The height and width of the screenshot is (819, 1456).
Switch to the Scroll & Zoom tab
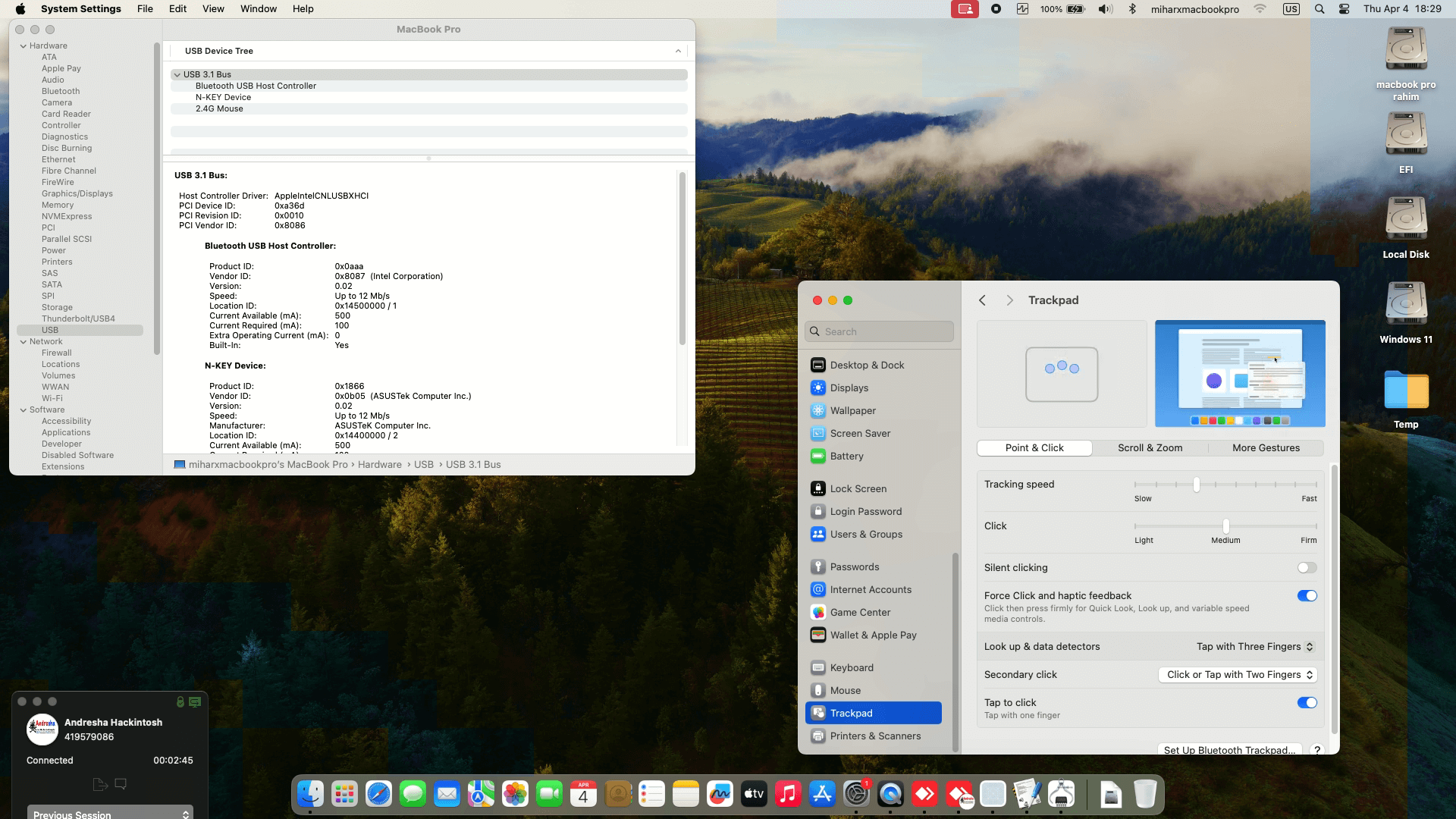point(1150,447)
